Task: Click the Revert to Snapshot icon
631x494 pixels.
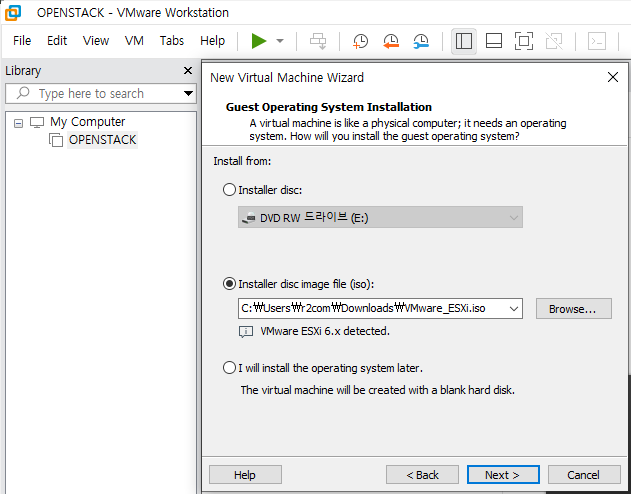Action: 391,41
